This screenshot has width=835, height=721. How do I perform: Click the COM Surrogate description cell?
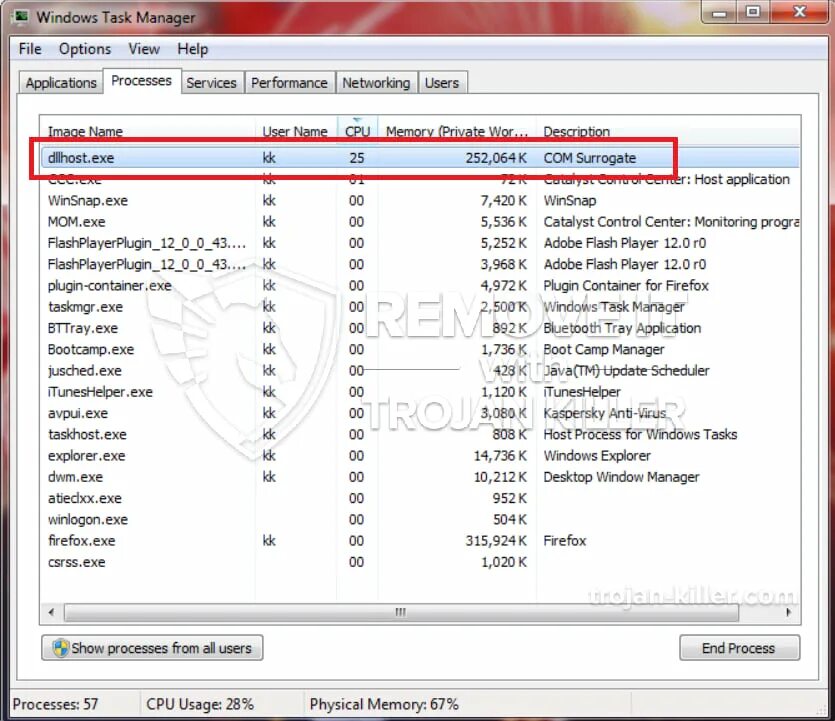click(590, 158)
